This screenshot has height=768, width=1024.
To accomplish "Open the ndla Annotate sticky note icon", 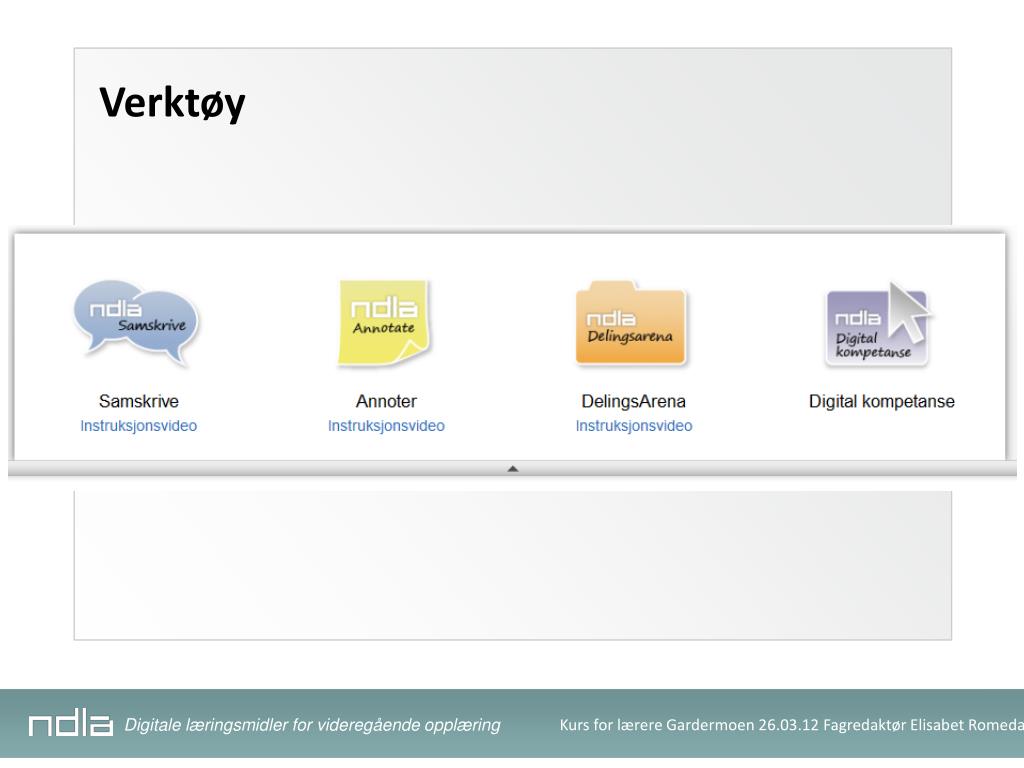I will pos(385,323).
